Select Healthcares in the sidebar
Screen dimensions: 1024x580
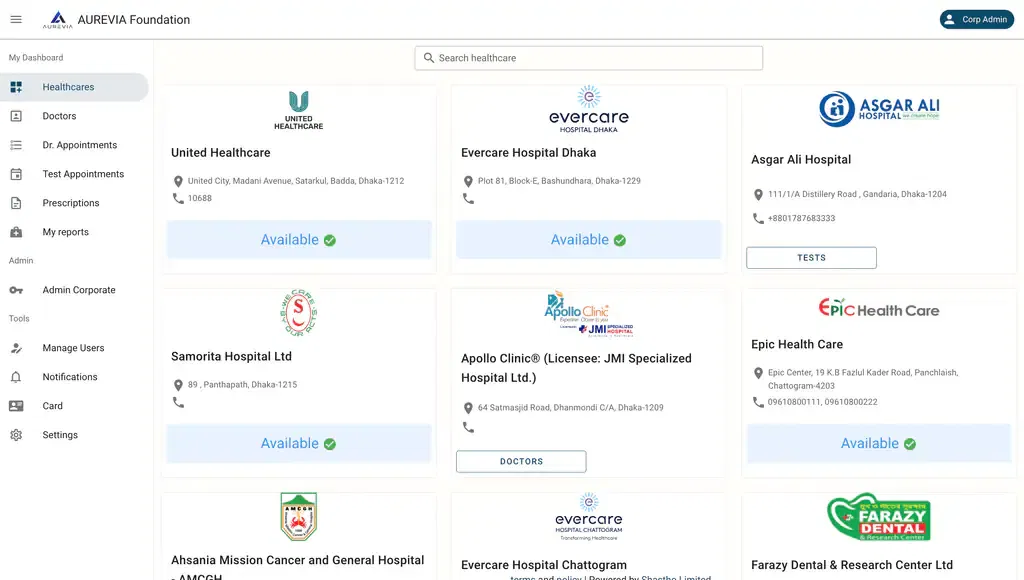click(x=74, y=87)
